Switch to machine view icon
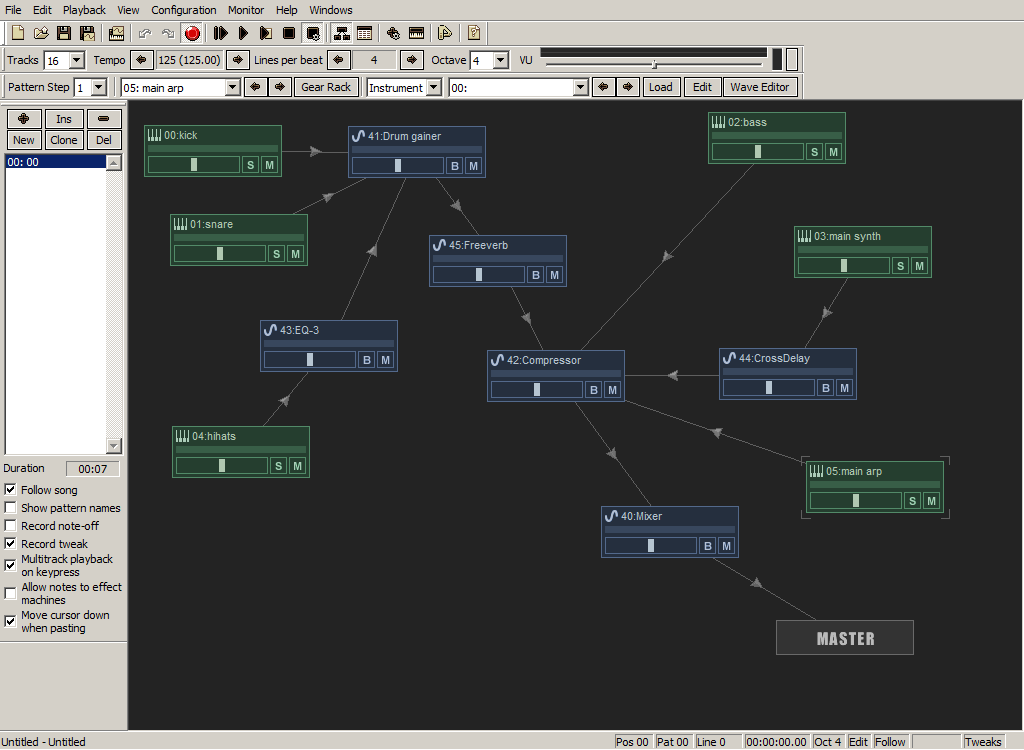The height and width of the screenshot is (750, 1024). click(x=341, y=33)
